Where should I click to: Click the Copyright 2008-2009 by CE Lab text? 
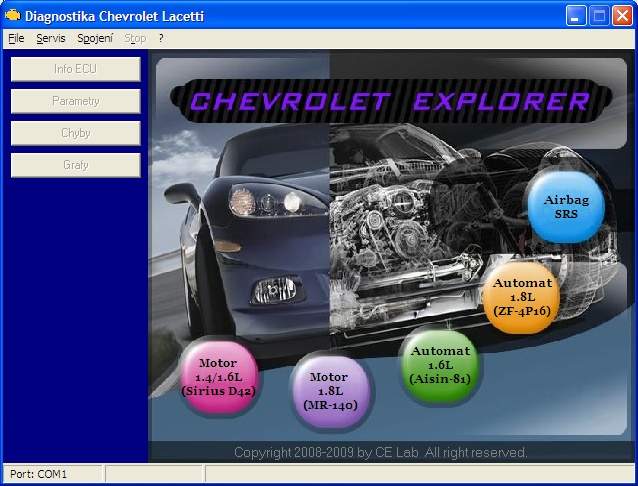381,452
